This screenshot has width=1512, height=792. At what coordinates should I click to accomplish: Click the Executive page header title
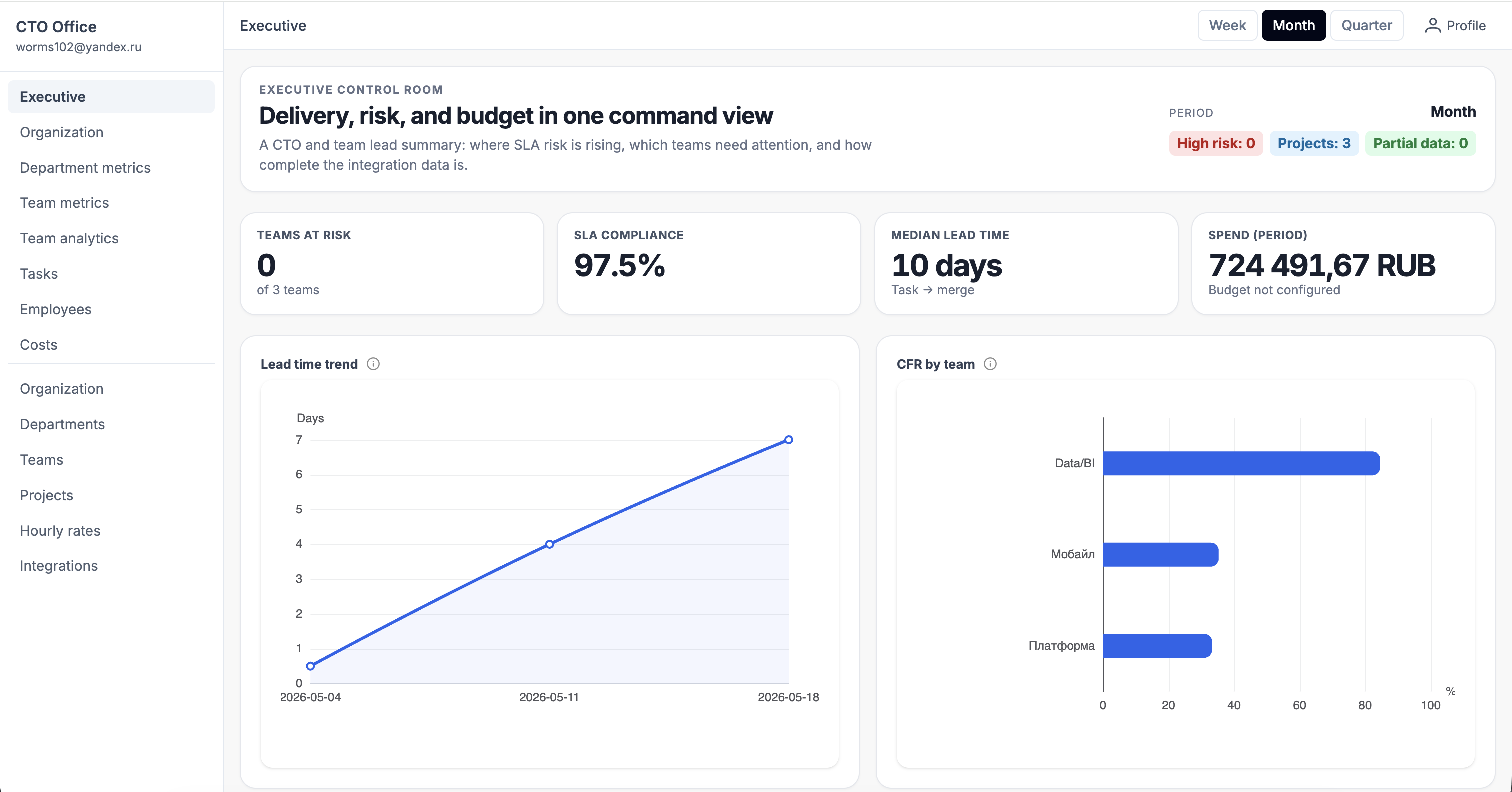point(273,26)
